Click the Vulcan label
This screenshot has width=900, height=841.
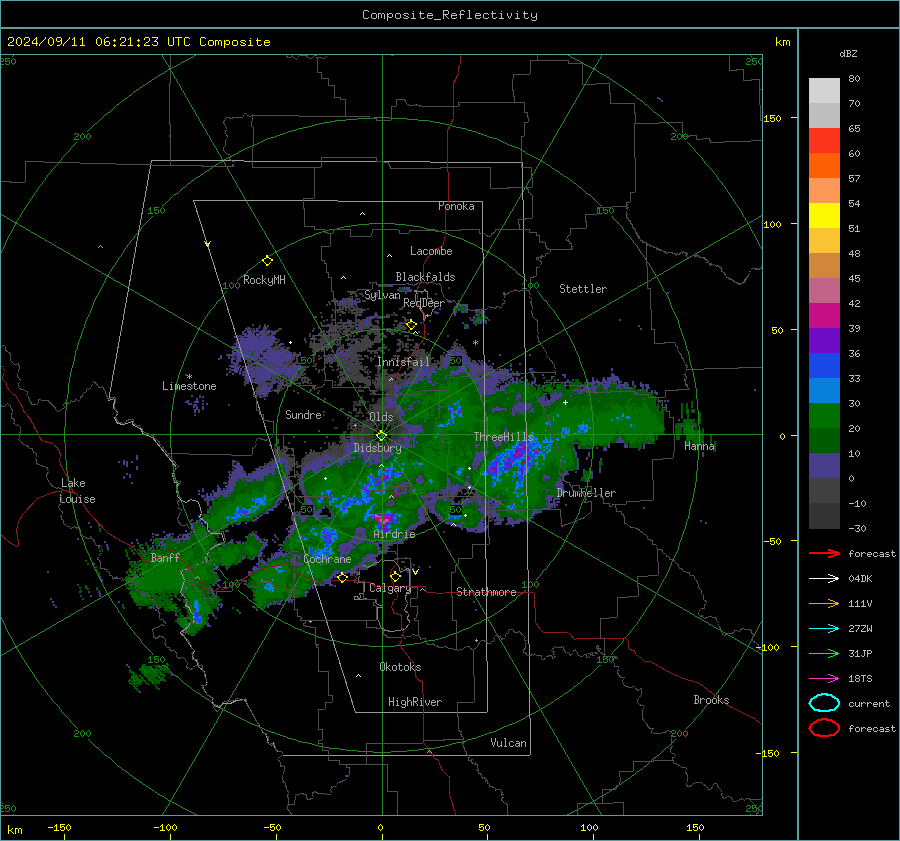click(x=508, y=743)
